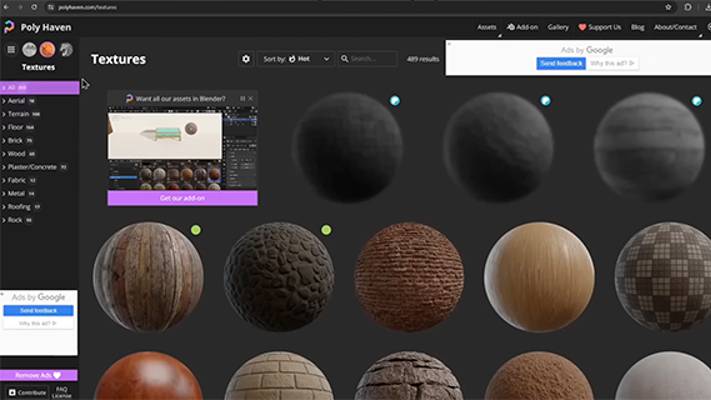Open the smooth light wood sphere
Screen dimensions: 711x400
pos(539,276)
